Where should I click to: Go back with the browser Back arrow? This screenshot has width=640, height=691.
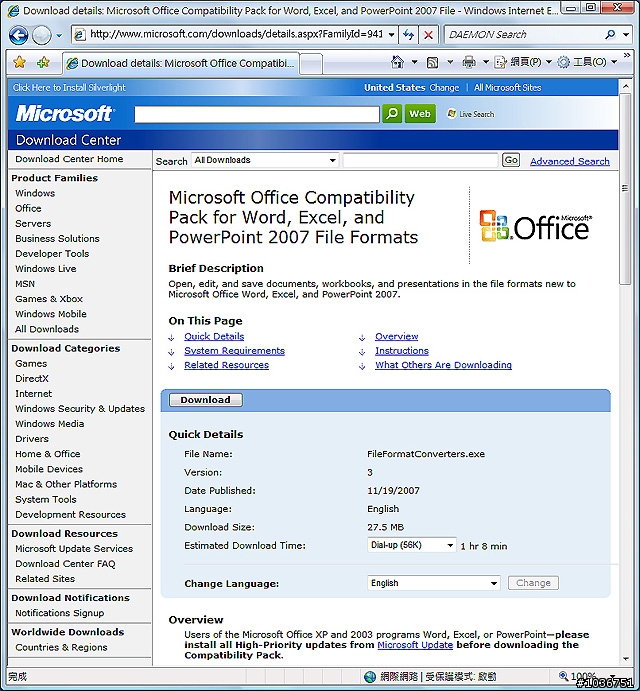19,35
